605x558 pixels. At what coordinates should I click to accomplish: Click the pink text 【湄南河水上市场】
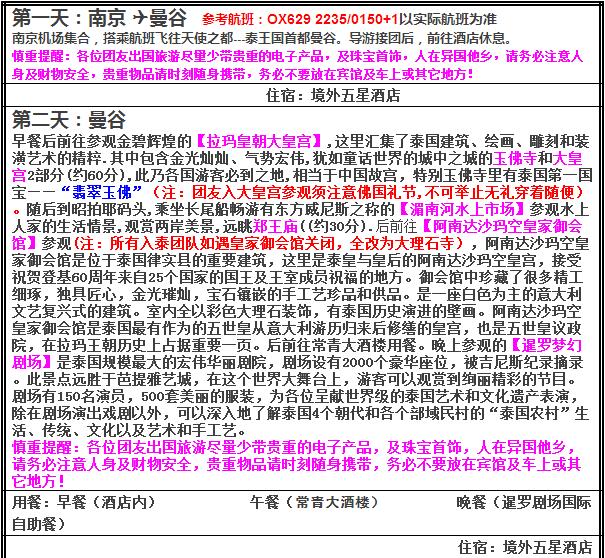(462, 209)
